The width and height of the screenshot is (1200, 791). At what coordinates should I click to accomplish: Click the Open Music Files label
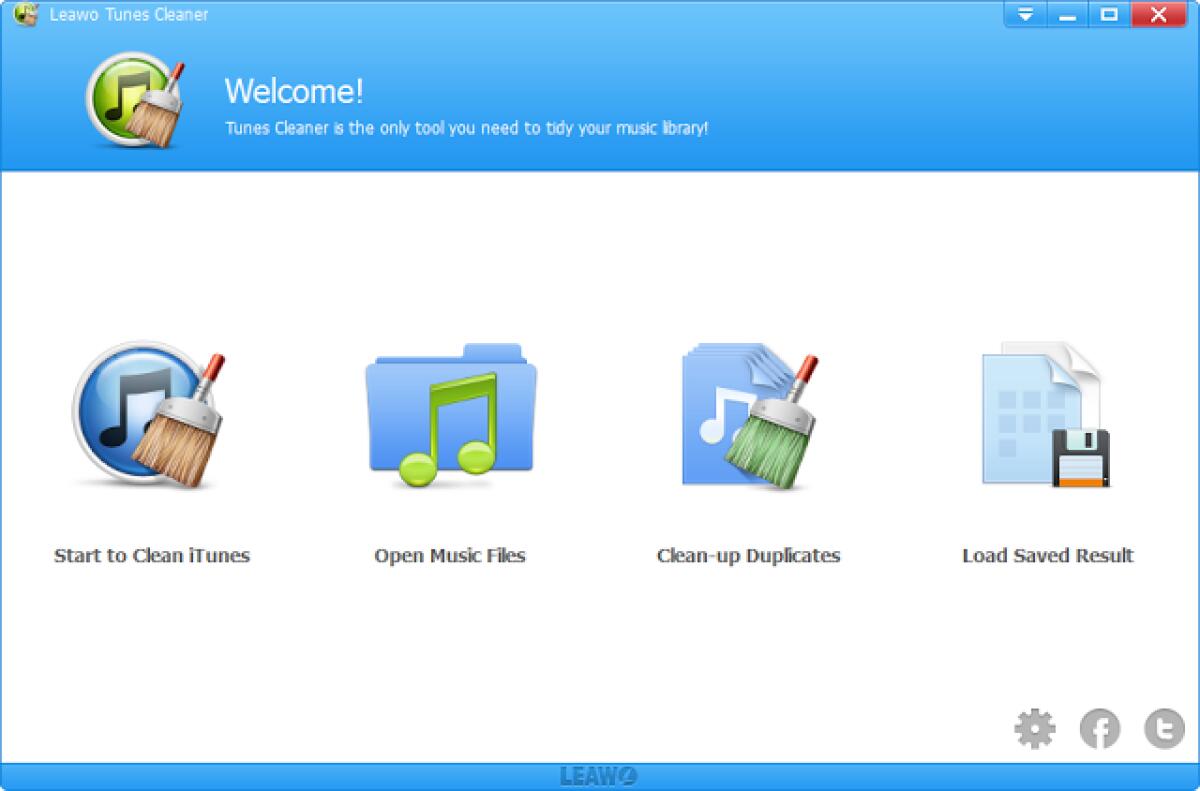tap(451, 556)
